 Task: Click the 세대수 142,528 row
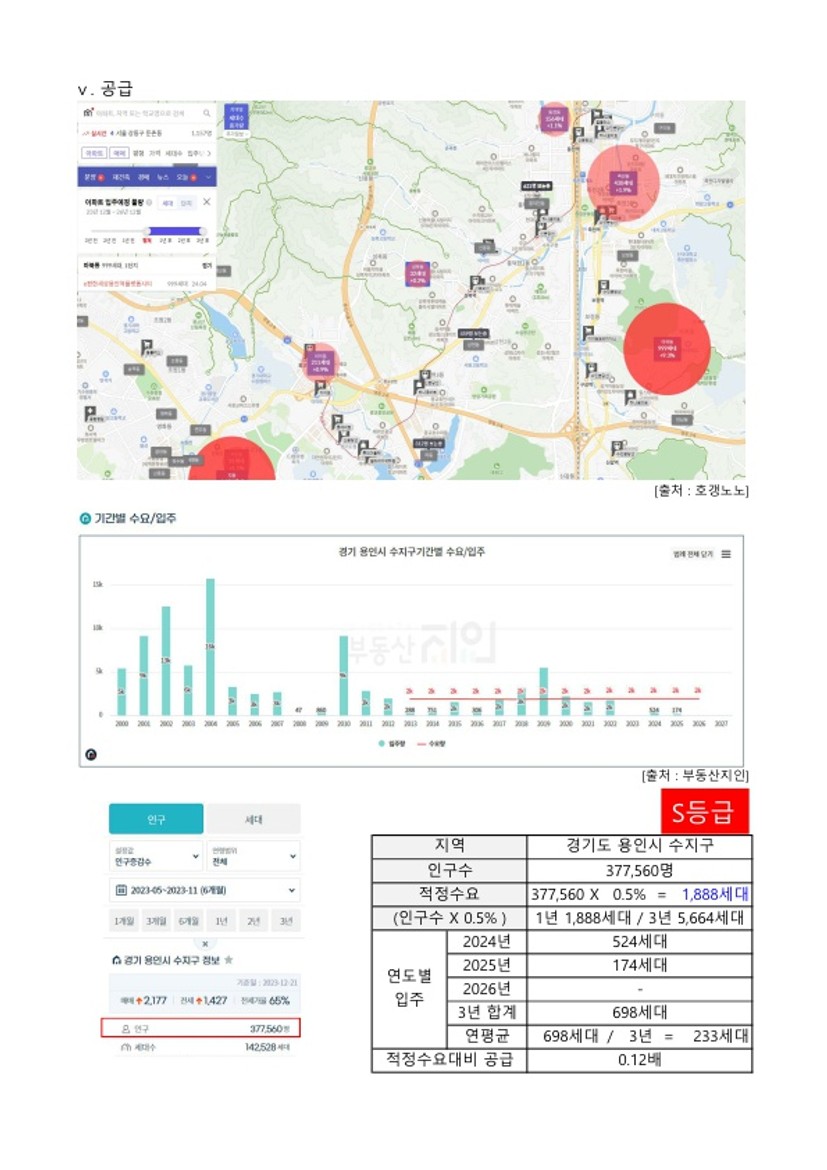pos(205,1048)
